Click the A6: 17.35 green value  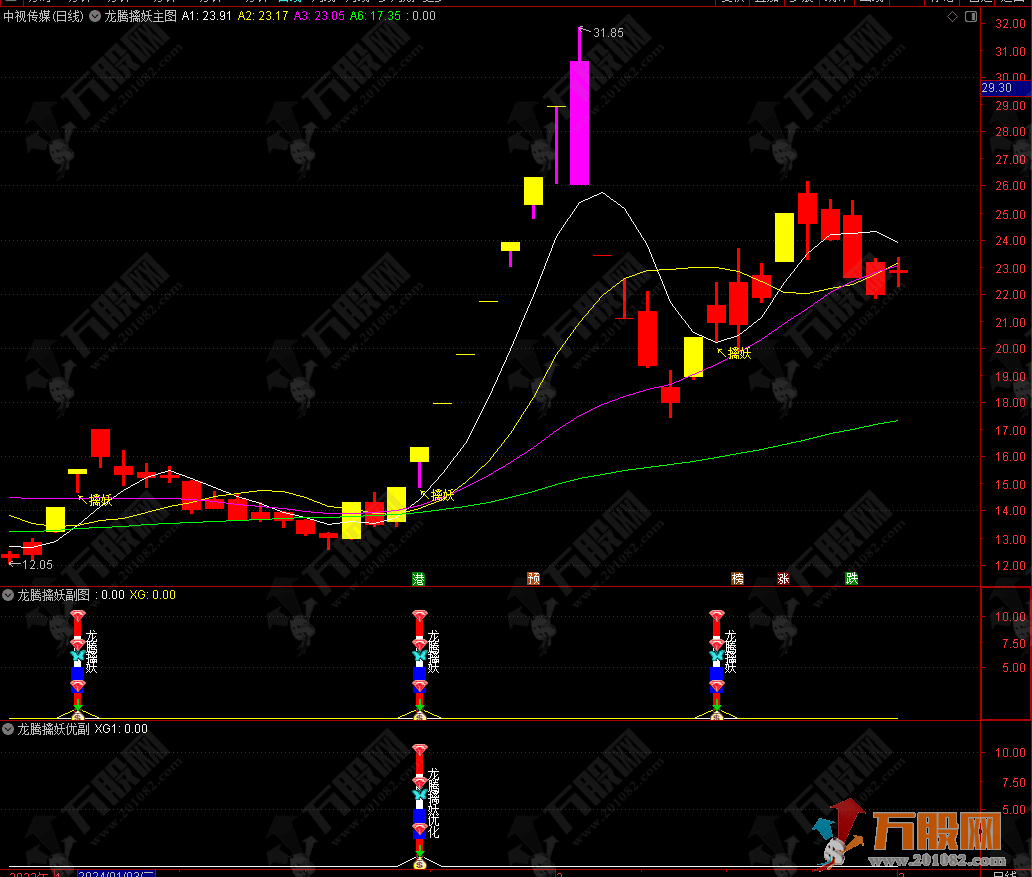[374, 16]
